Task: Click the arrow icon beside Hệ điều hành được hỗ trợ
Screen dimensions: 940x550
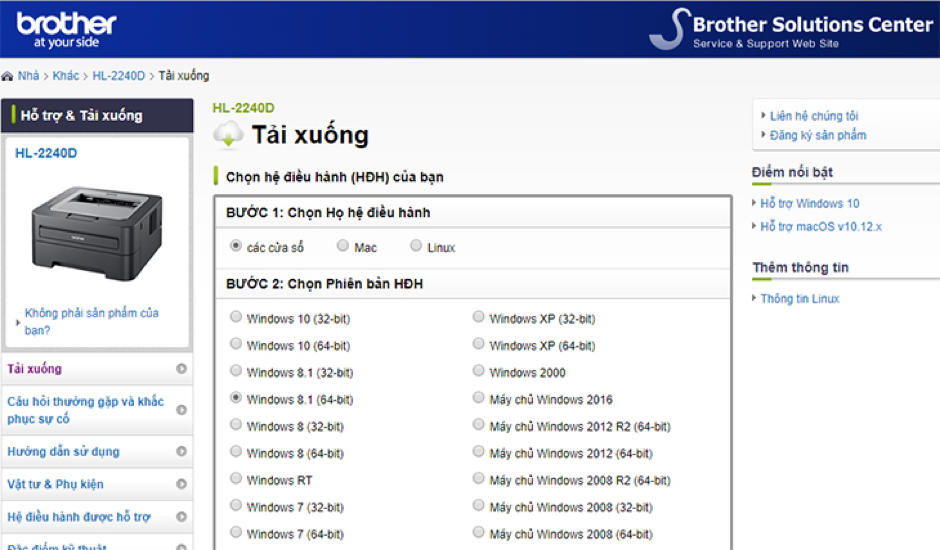Action: [x=181, y=517]
